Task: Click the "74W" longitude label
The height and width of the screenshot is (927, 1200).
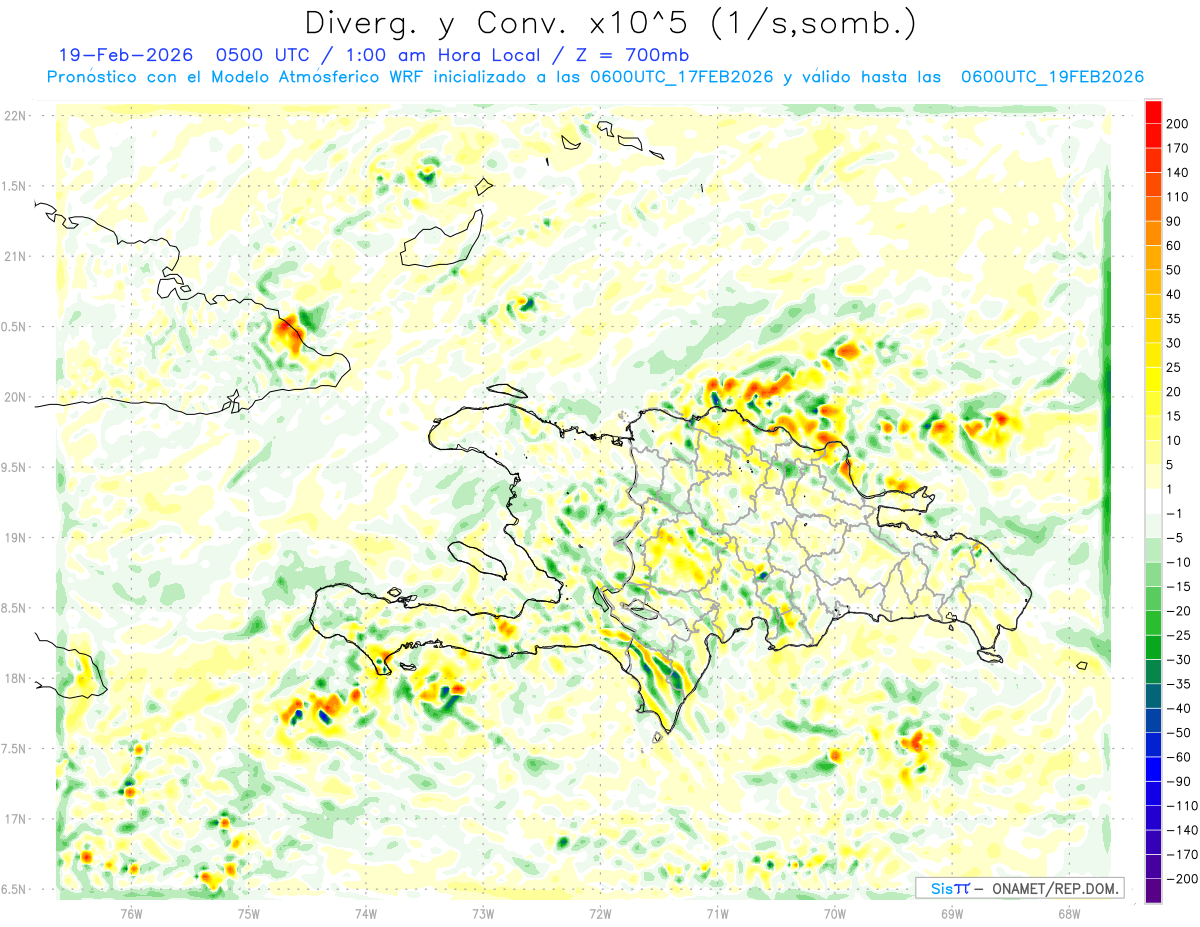Action: click(x=366, y=913)
